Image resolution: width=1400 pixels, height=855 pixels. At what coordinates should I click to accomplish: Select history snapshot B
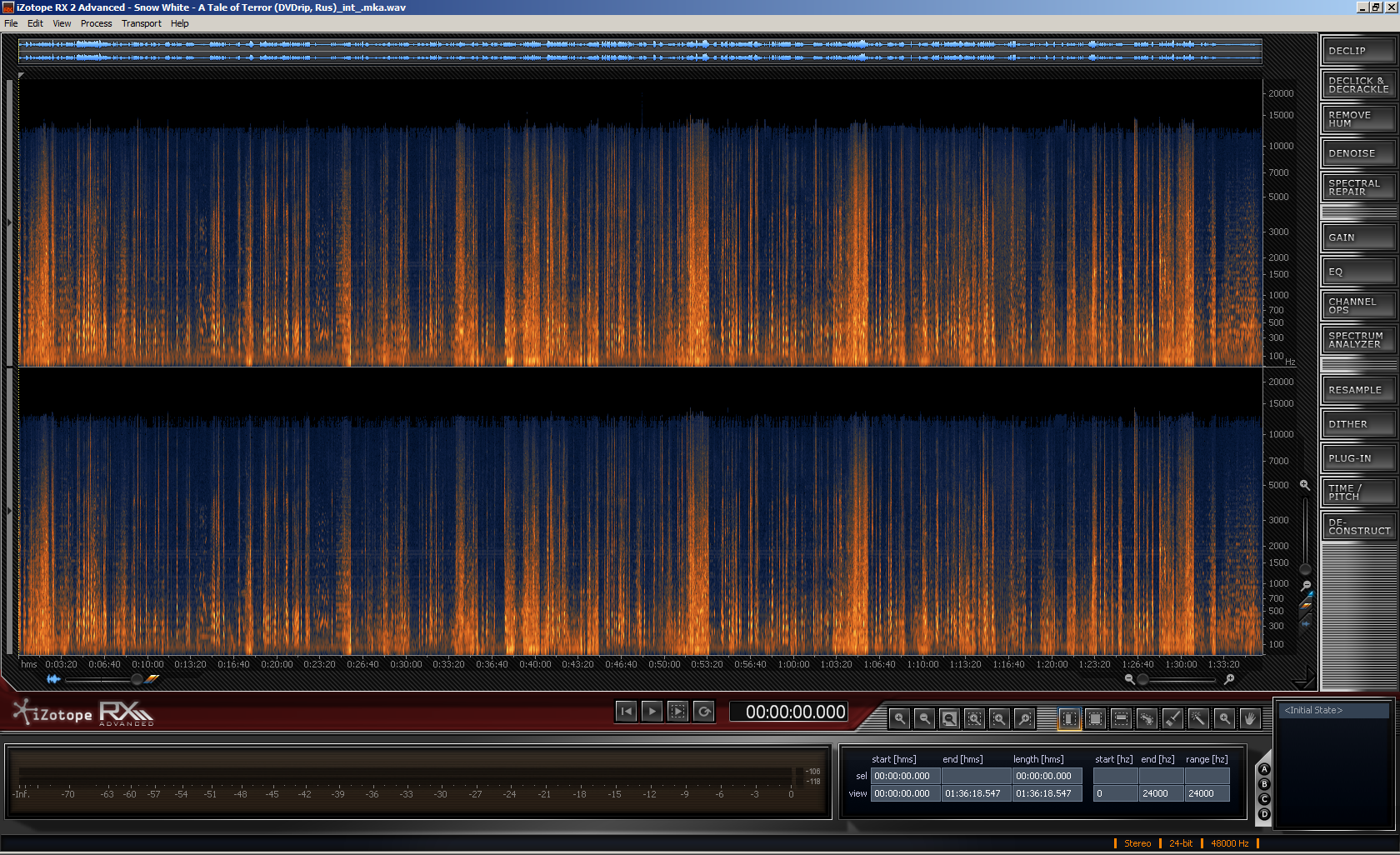coord(1264,784)
